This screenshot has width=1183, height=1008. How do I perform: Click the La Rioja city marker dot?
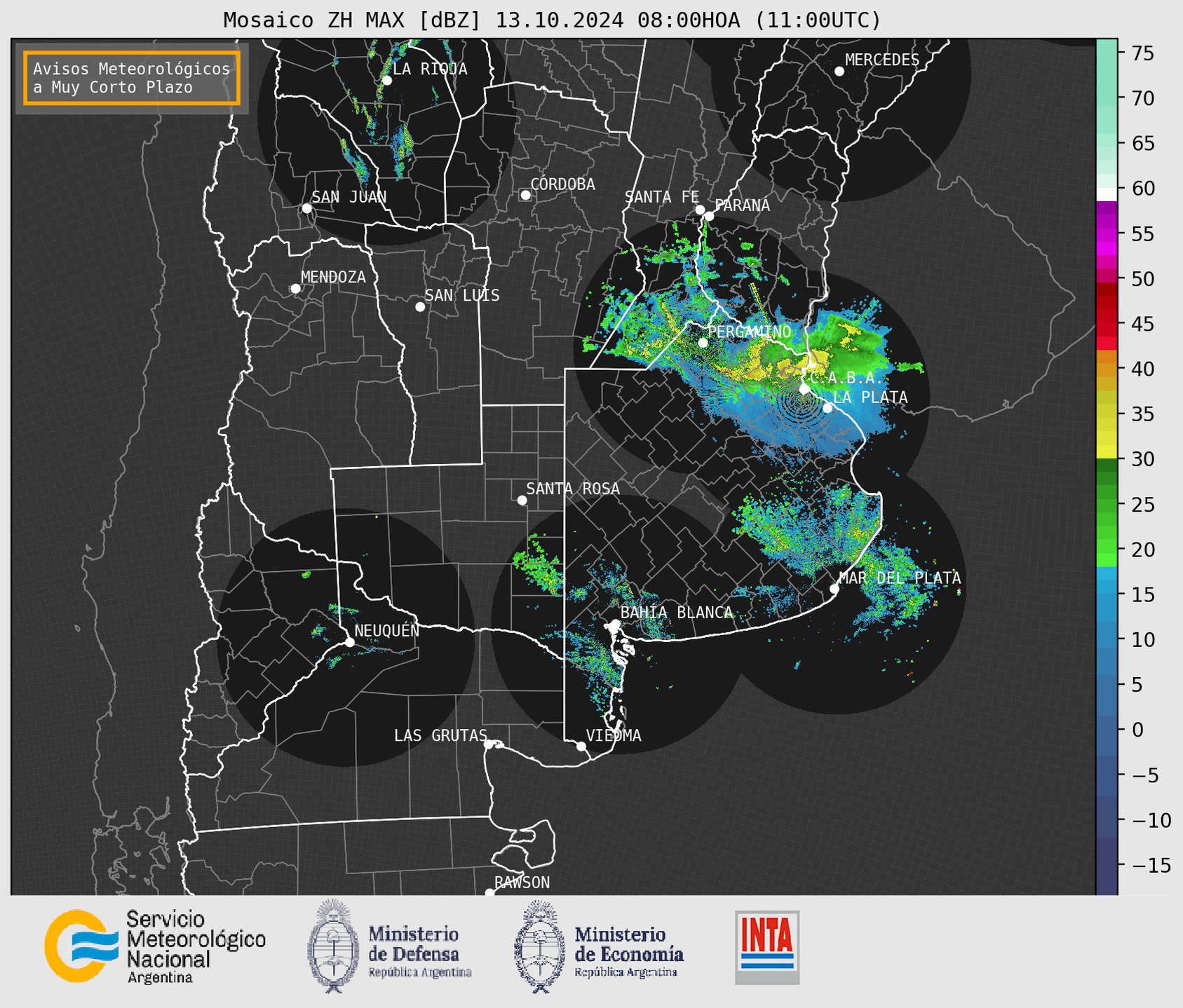(x=386, y=81)
